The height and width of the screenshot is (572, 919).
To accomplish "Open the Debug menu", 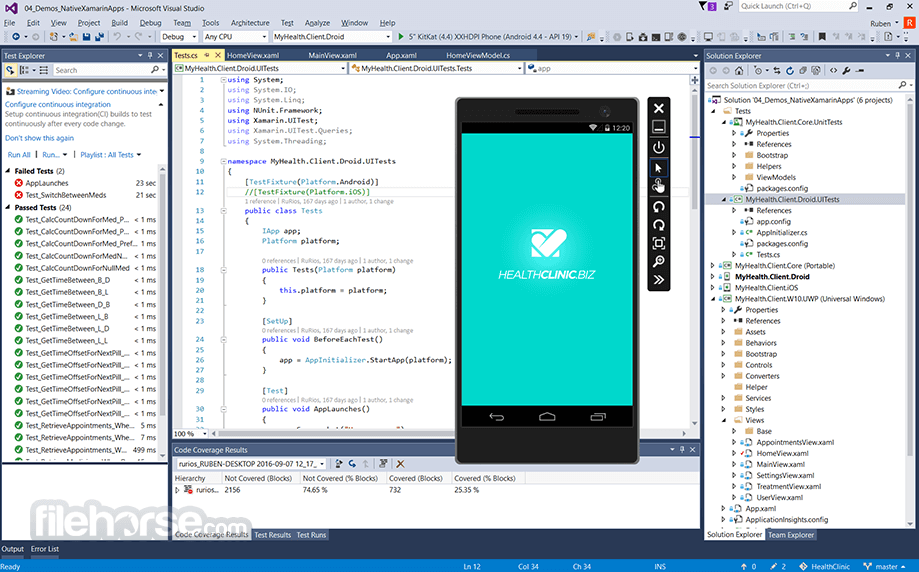I will pyautogui.click(x=150, y=23).
